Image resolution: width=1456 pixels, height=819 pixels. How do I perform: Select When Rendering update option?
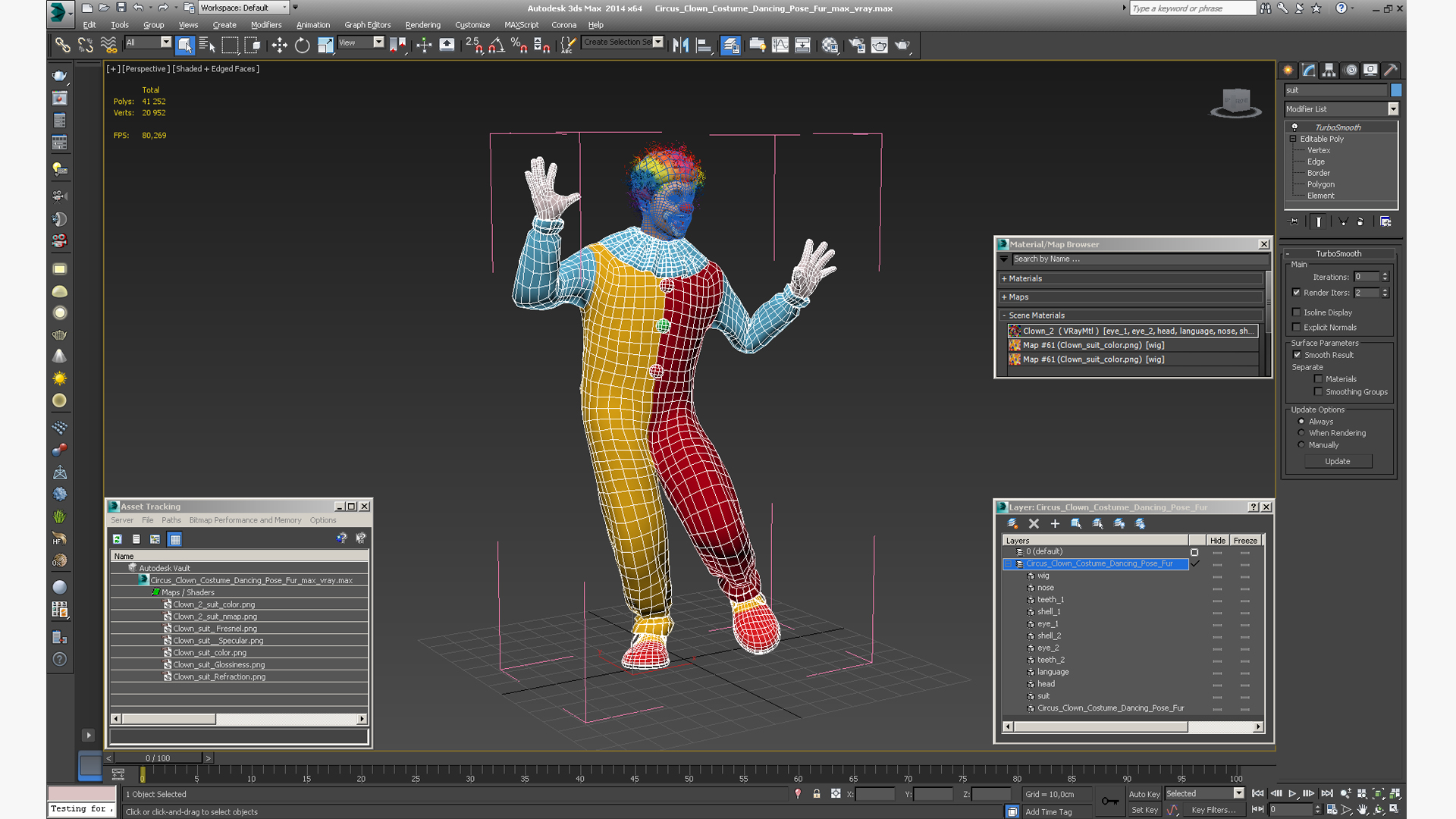(x=1301, y=433)
